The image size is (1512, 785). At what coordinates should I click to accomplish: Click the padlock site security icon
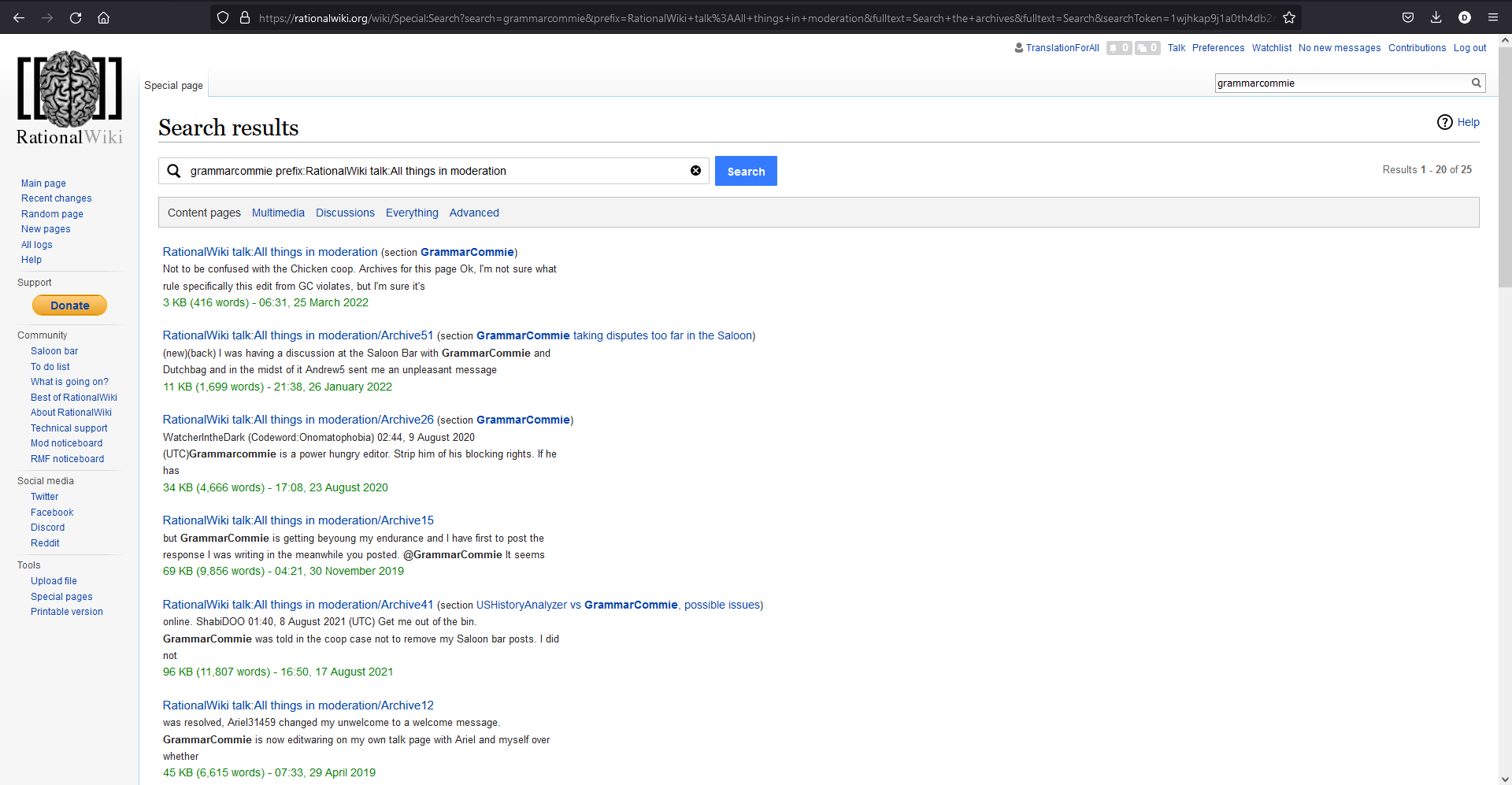[x=245, y=17]
